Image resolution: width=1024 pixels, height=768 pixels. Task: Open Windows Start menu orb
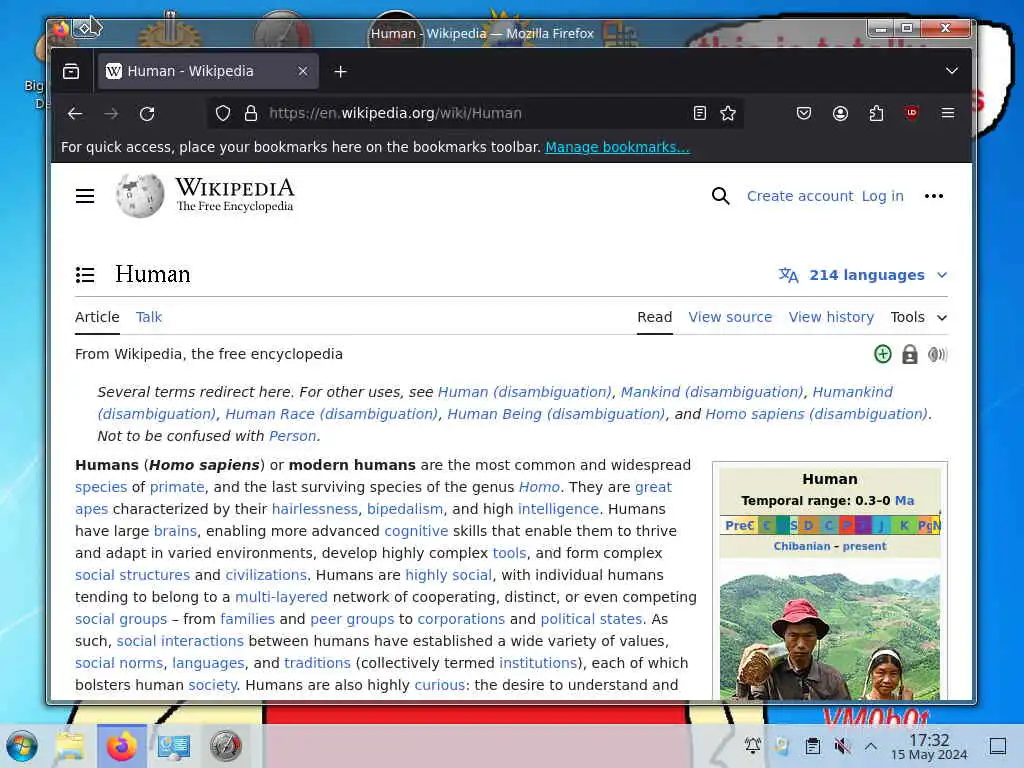pos(22,746)
